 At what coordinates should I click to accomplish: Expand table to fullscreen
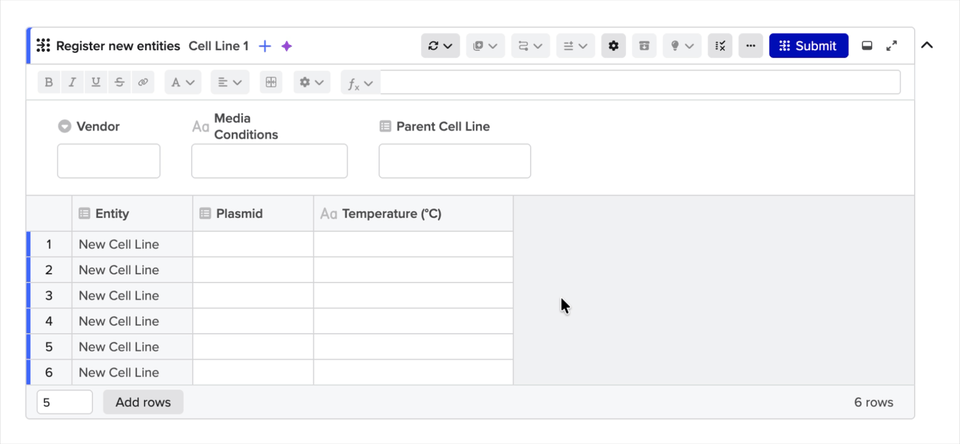point(892,46)
